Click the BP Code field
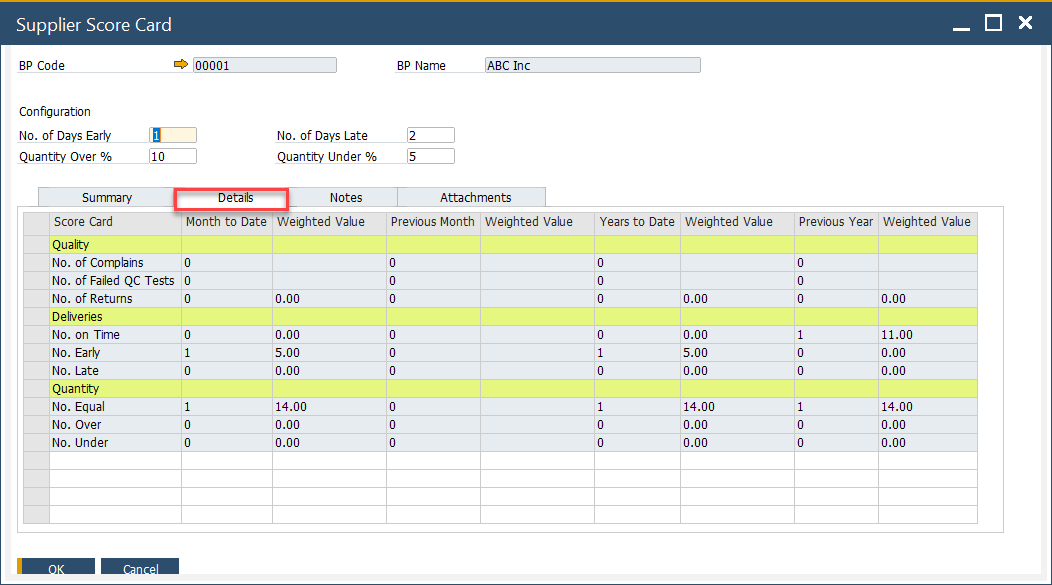1052x585 pixels. pyautogui.click(x=264, y=64)
